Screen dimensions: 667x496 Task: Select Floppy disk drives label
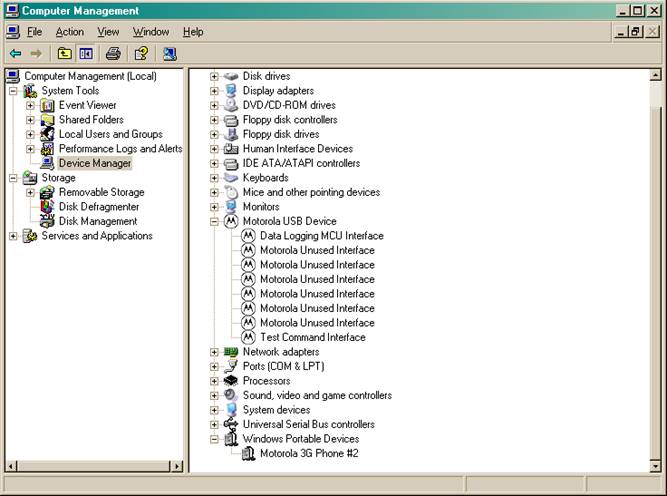point(281,134)
